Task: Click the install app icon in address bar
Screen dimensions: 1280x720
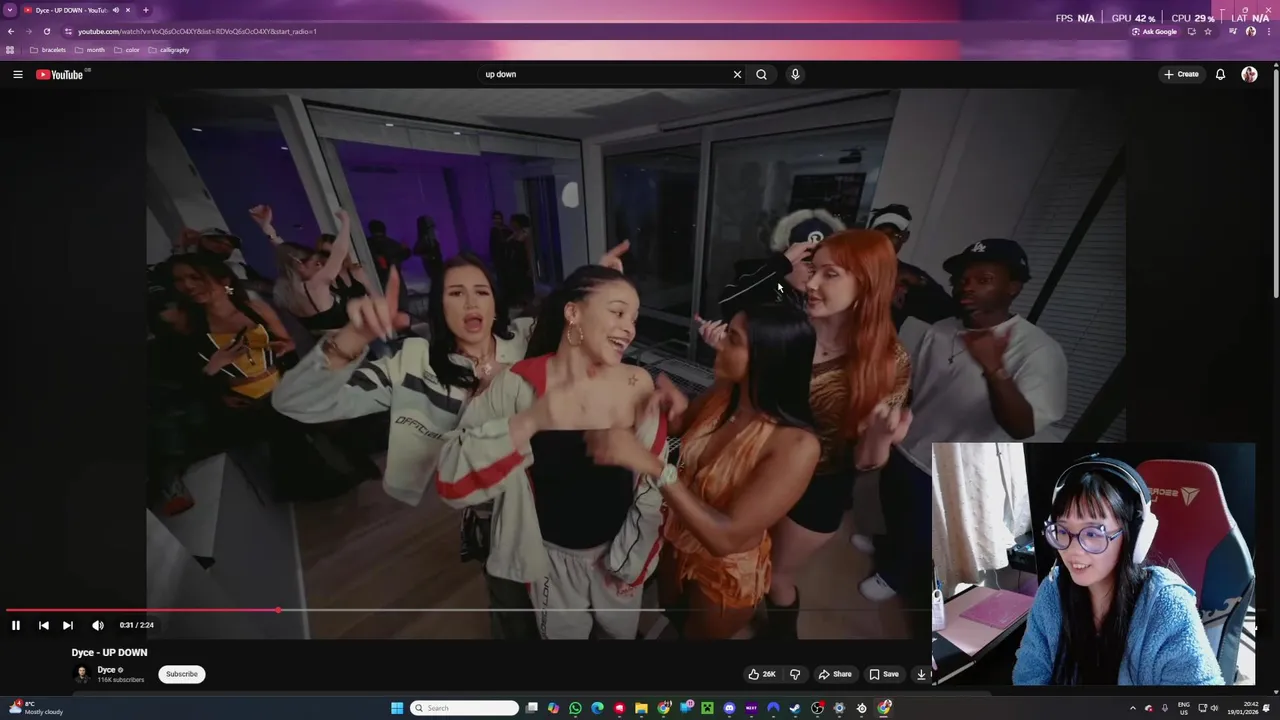Action: pyautogui.click(x=1192, y=31)
